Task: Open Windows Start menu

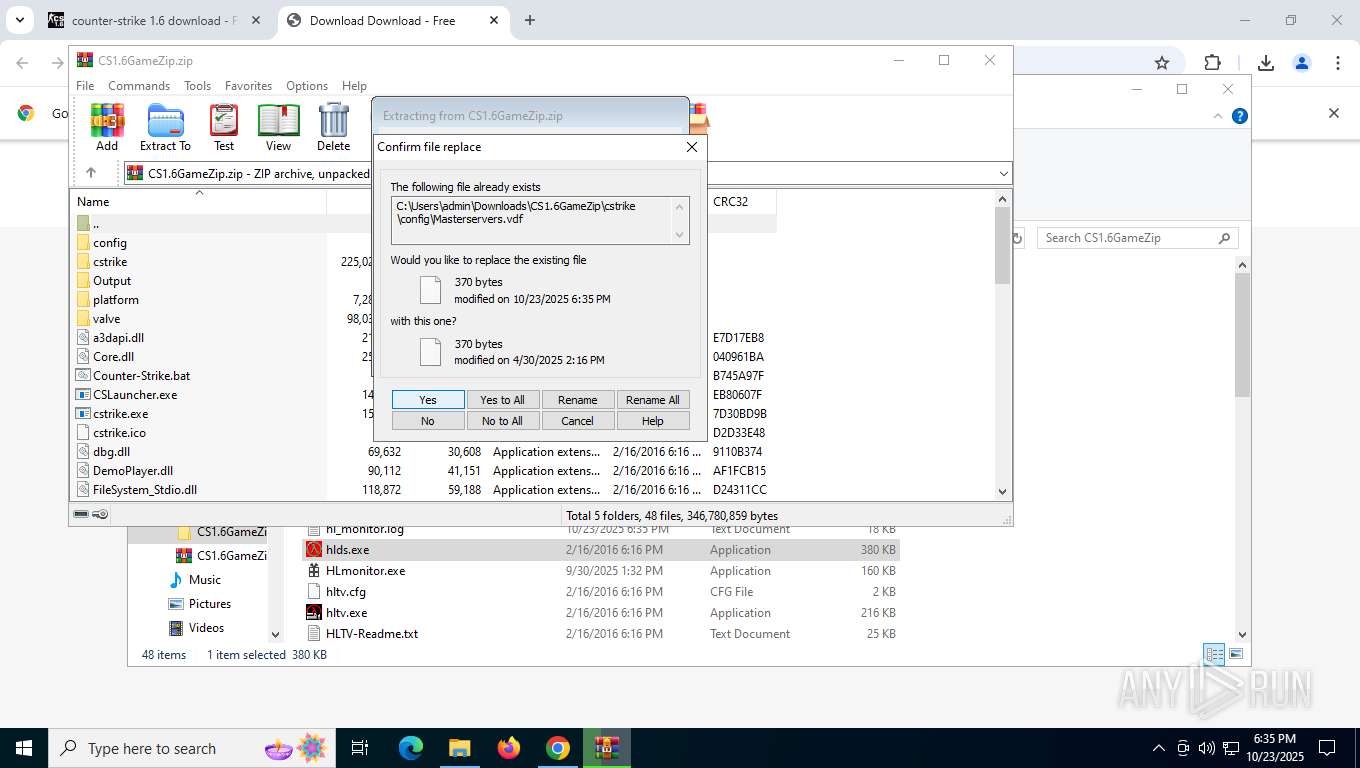Action: click(x=23, y=748)
